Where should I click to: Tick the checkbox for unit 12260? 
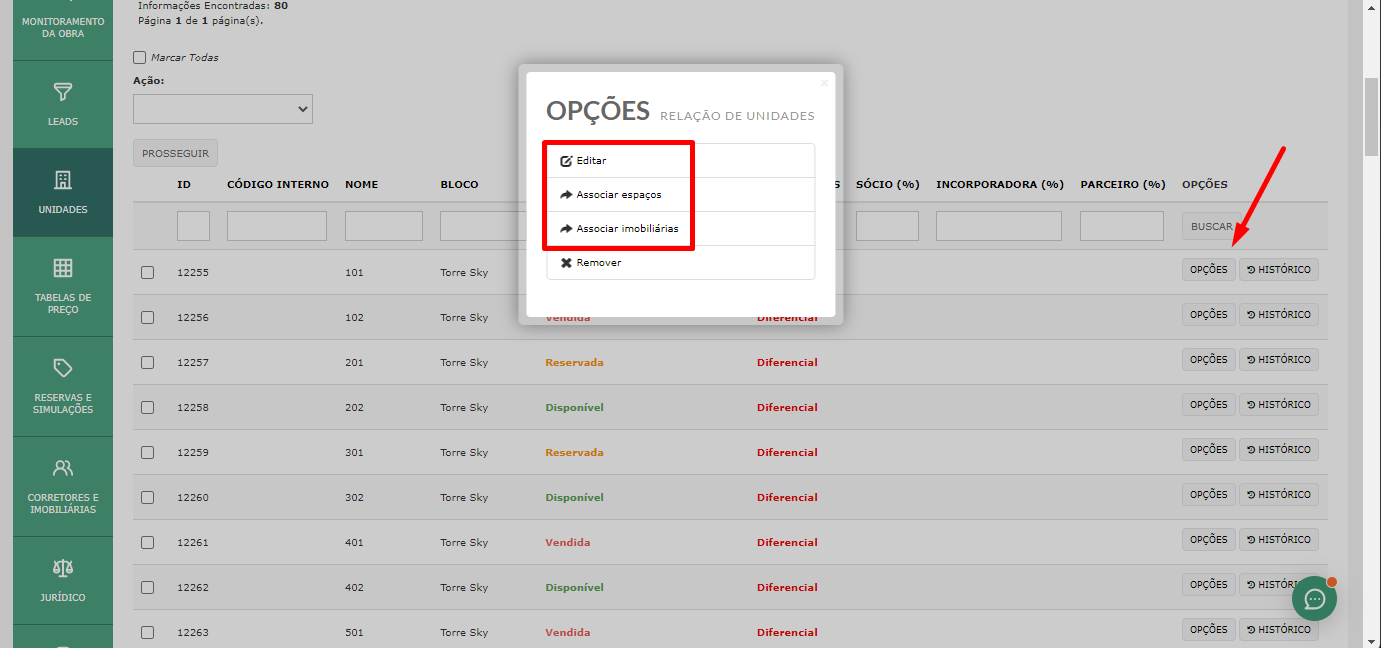pos(147,497)
